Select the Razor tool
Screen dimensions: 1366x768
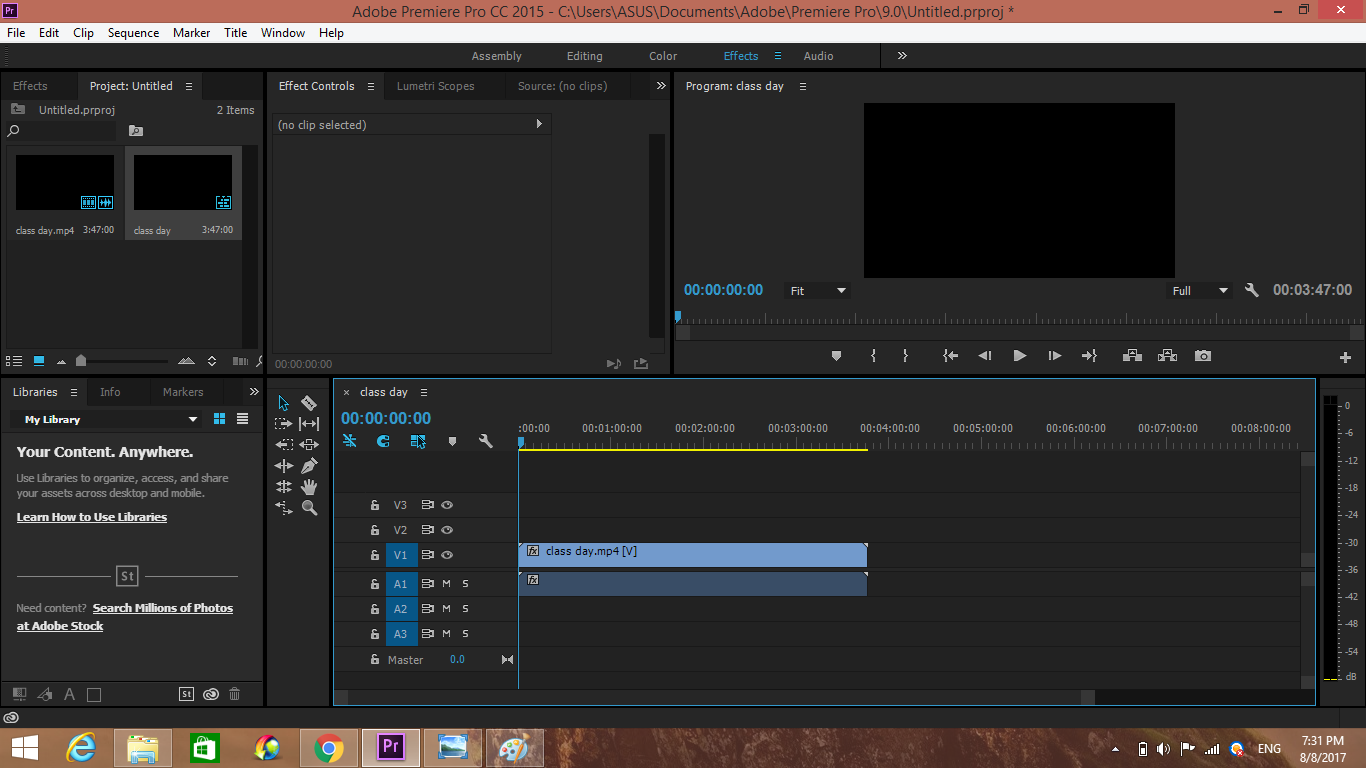click(309, 403)
